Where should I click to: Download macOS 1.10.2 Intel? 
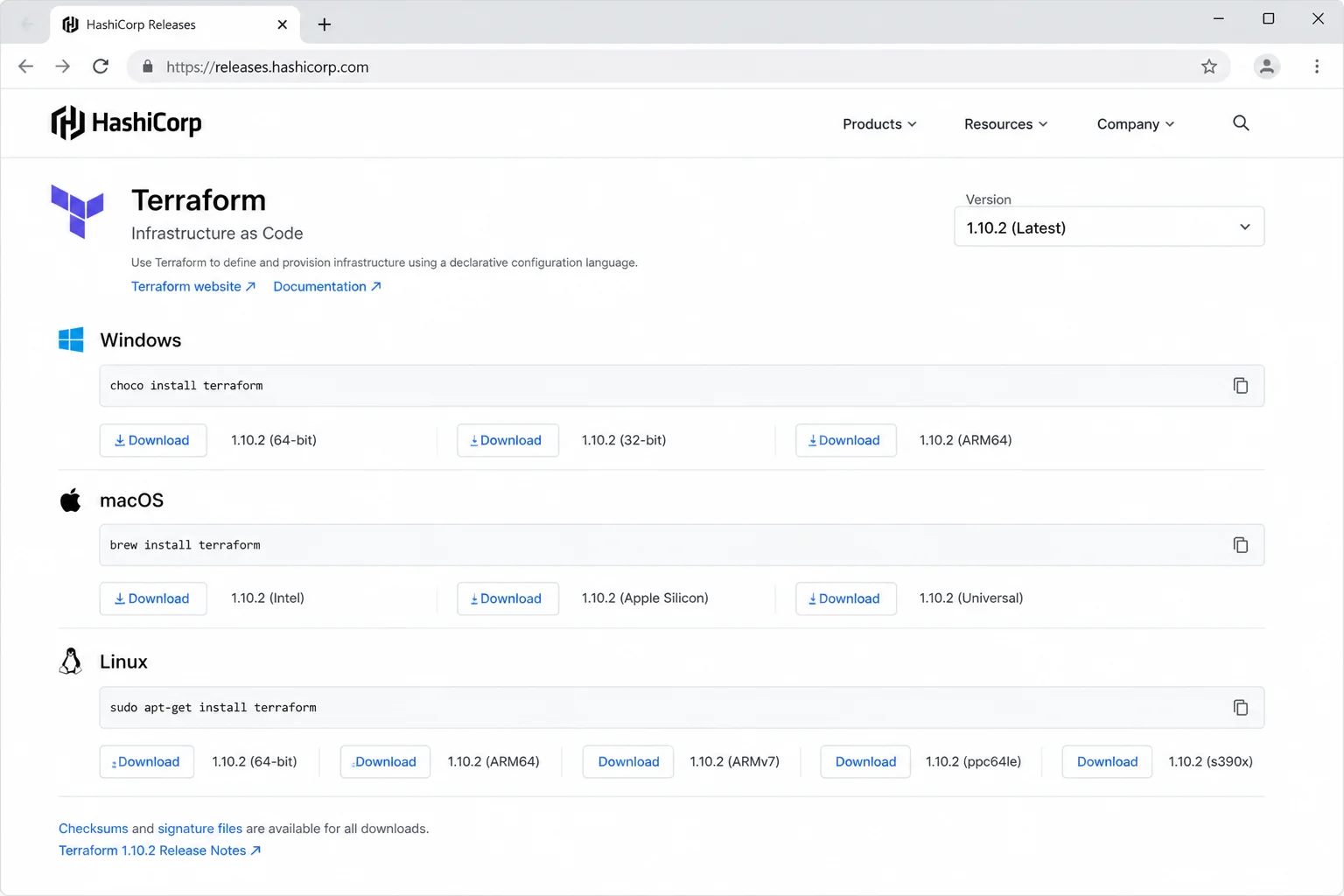click(153, 598)
